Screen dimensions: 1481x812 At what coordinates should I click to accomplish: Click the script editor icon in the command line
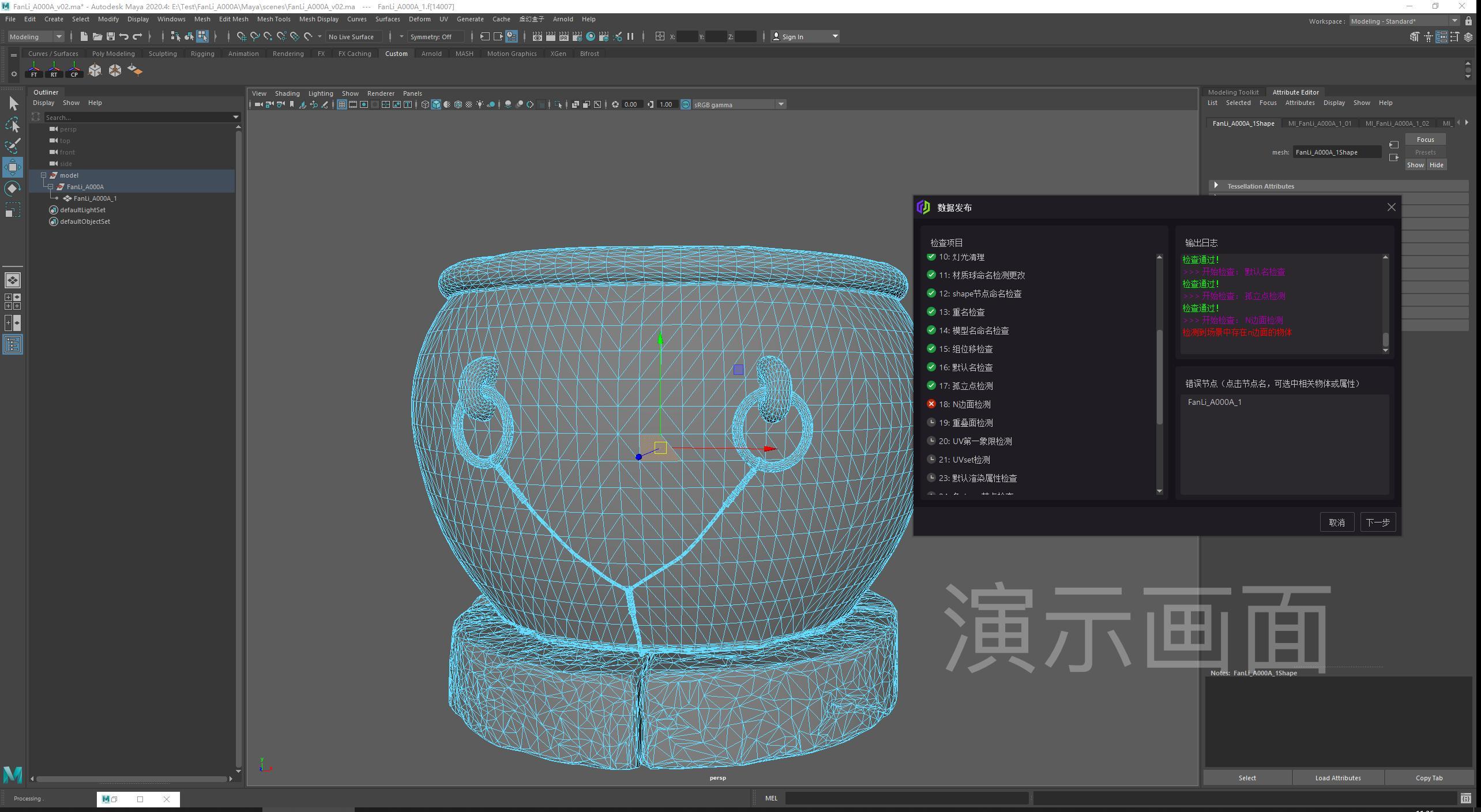tap(1465, 798)
